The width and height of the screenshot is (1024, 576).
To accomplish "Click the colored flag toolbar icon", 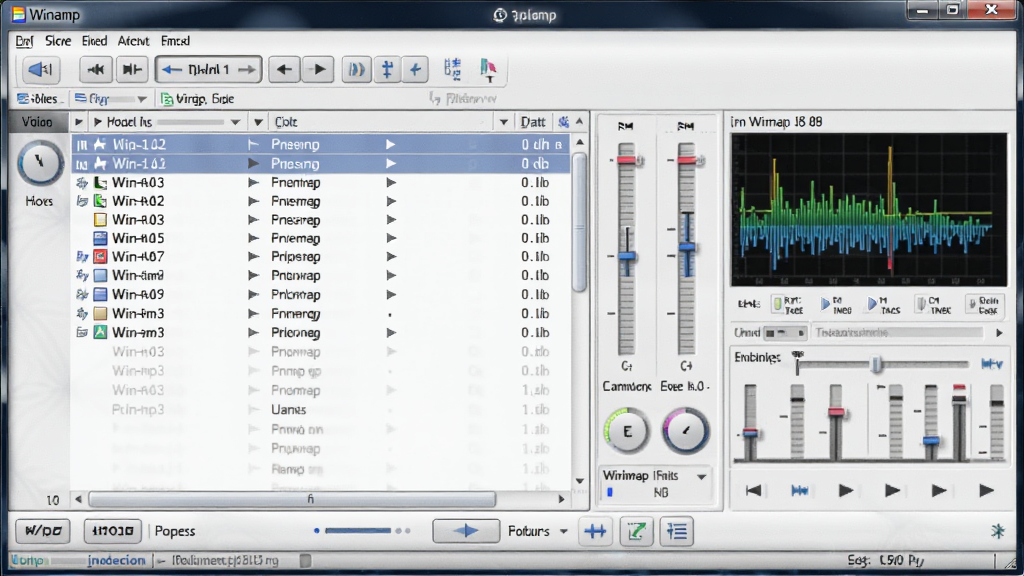I will pyautogui.click(x=488, y=70).
